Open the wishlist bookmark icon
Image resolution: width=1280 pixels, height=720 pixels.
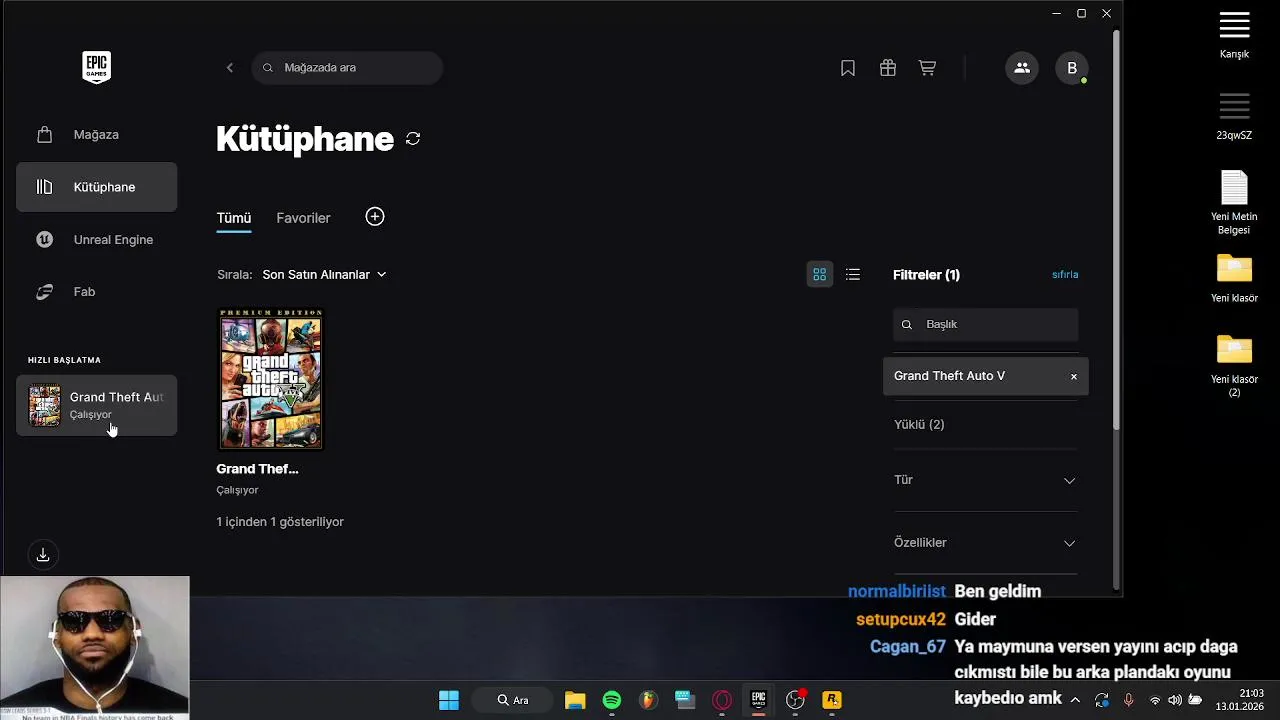848,68
